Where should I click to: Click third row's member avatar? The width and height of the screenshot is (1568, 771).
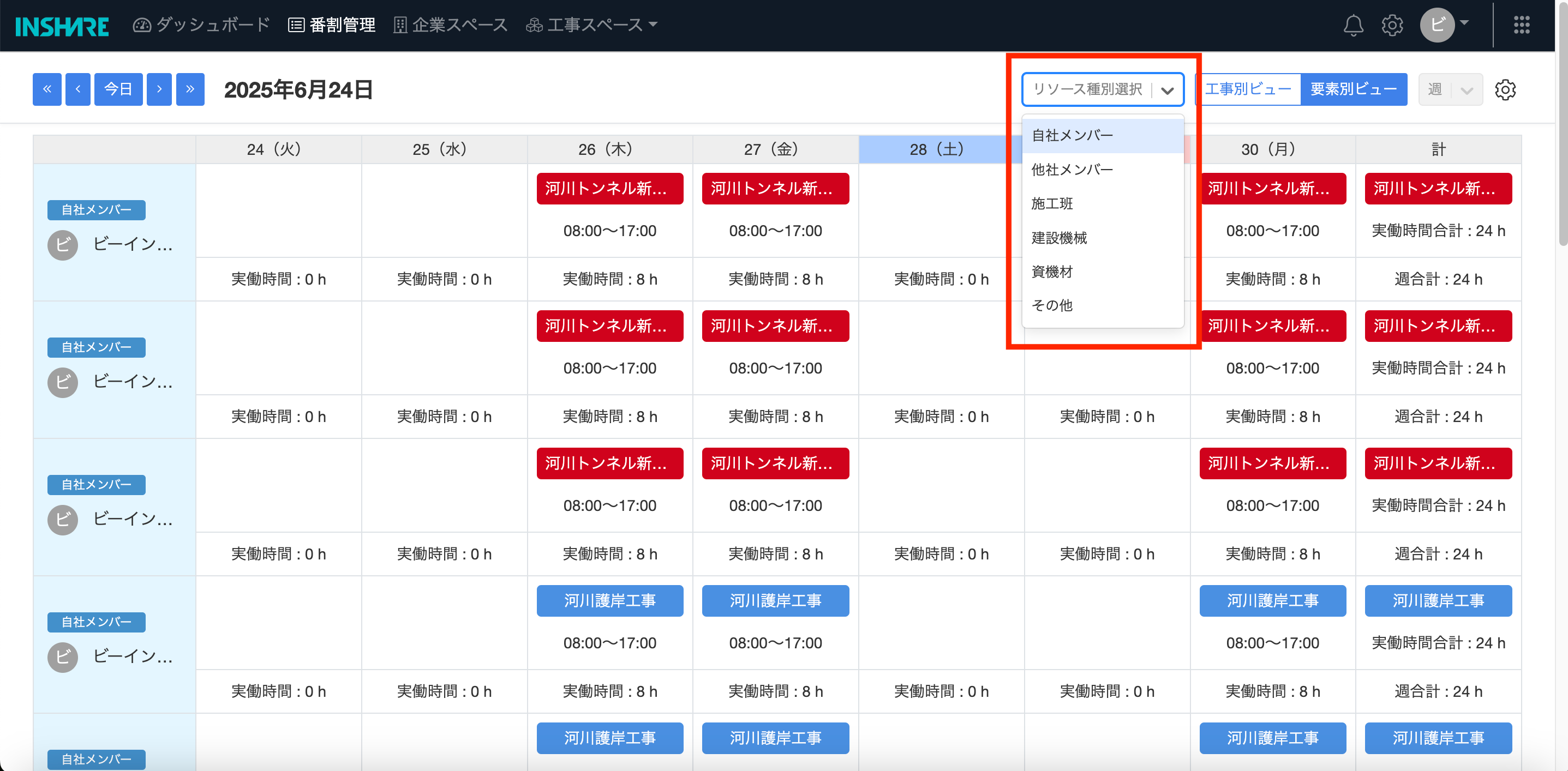pos(63,520)
